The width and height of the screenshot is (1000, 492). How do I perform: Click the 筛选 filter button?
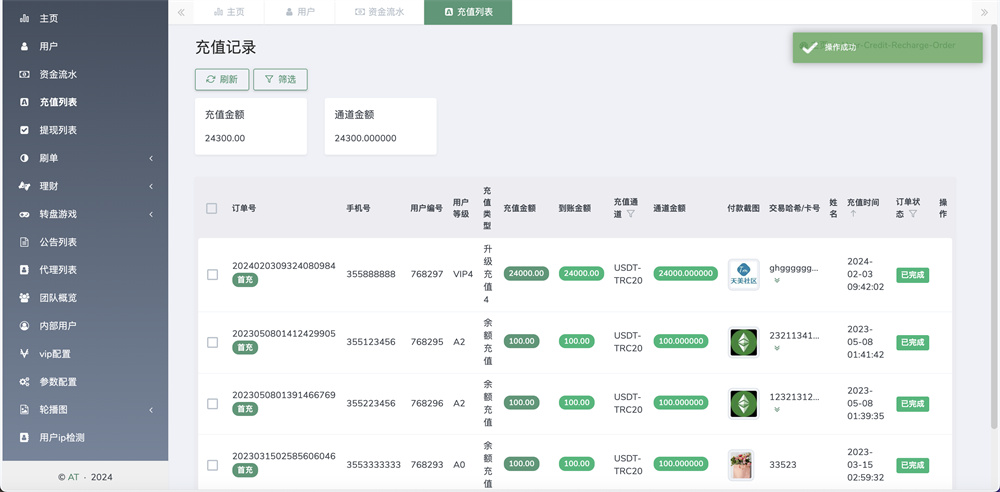(x=280, y=79)
